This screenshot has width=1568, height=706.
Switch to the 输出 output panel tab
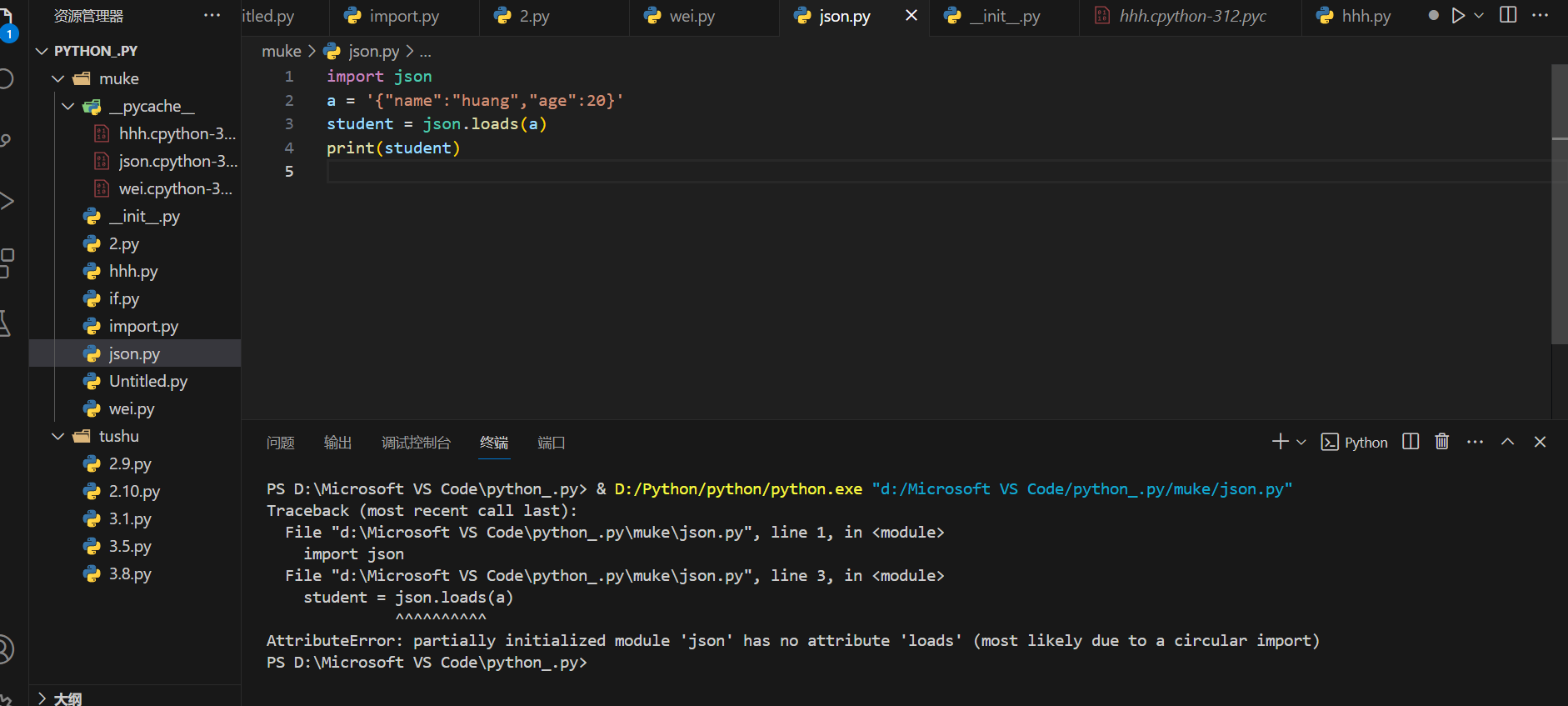pos(337,443)
